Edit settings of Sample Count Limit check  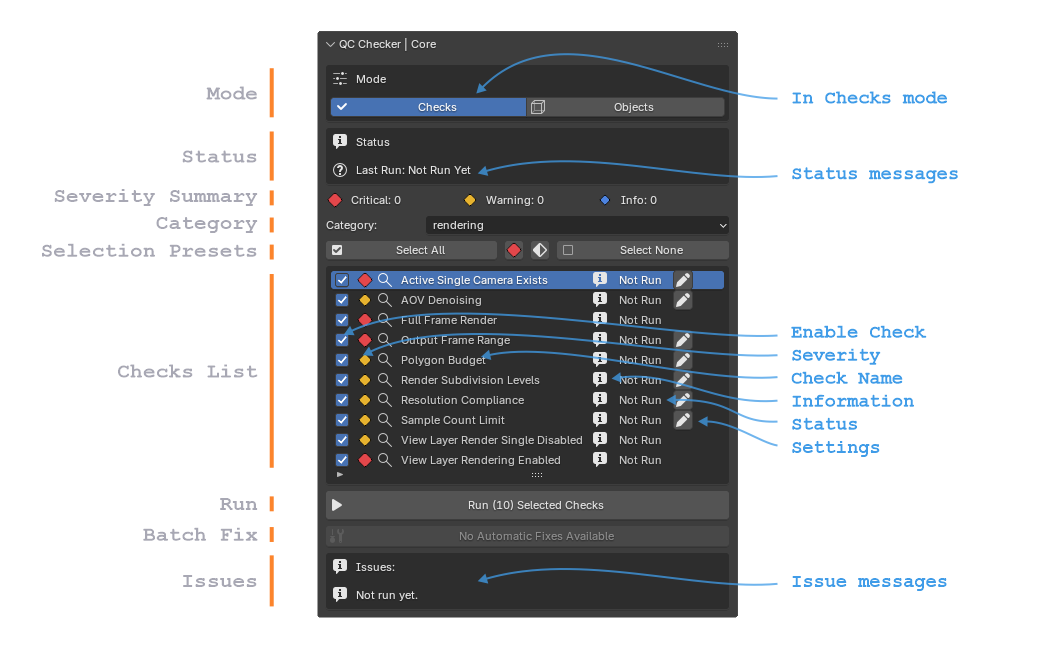tap(683, 420)
